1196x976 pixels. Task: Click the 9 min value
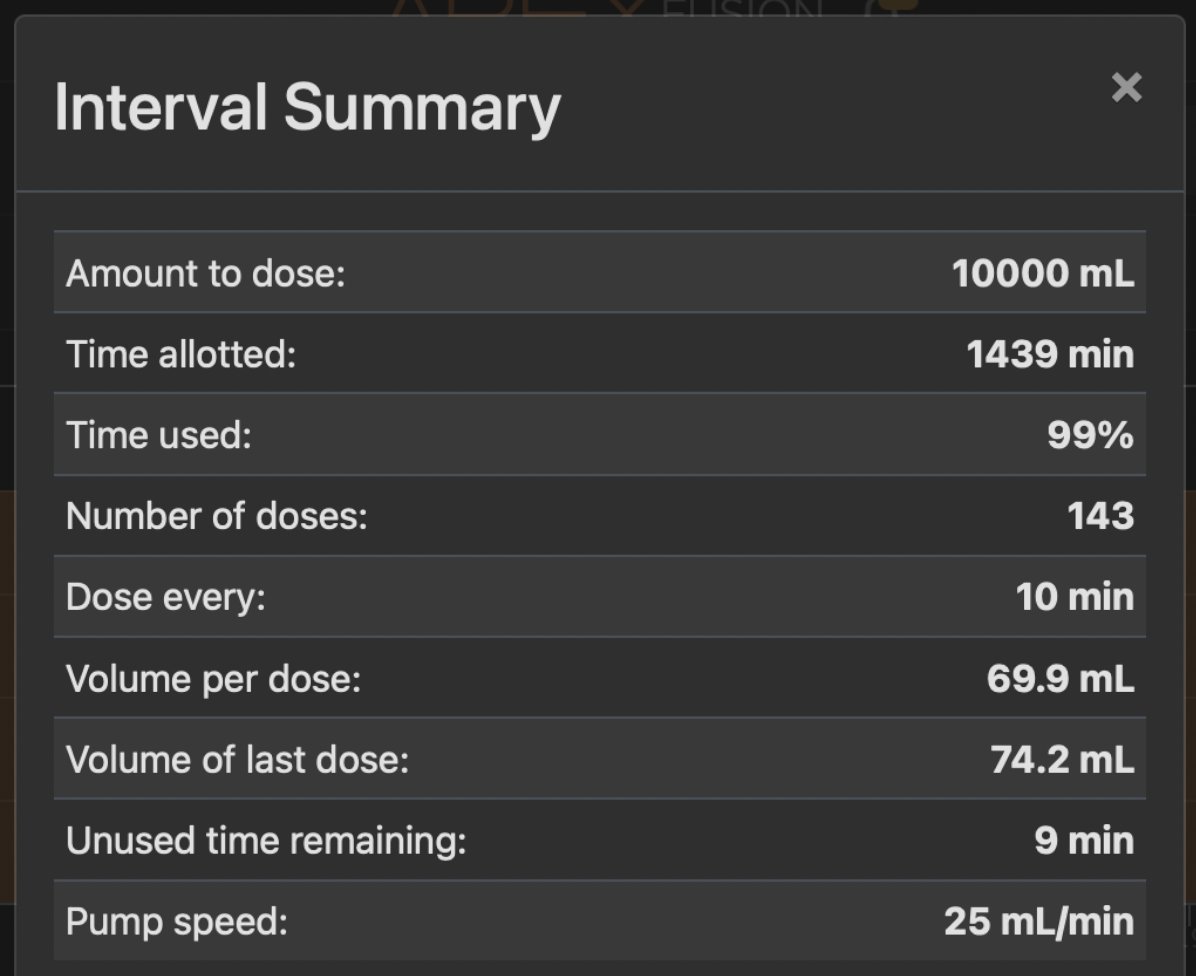1084,841
